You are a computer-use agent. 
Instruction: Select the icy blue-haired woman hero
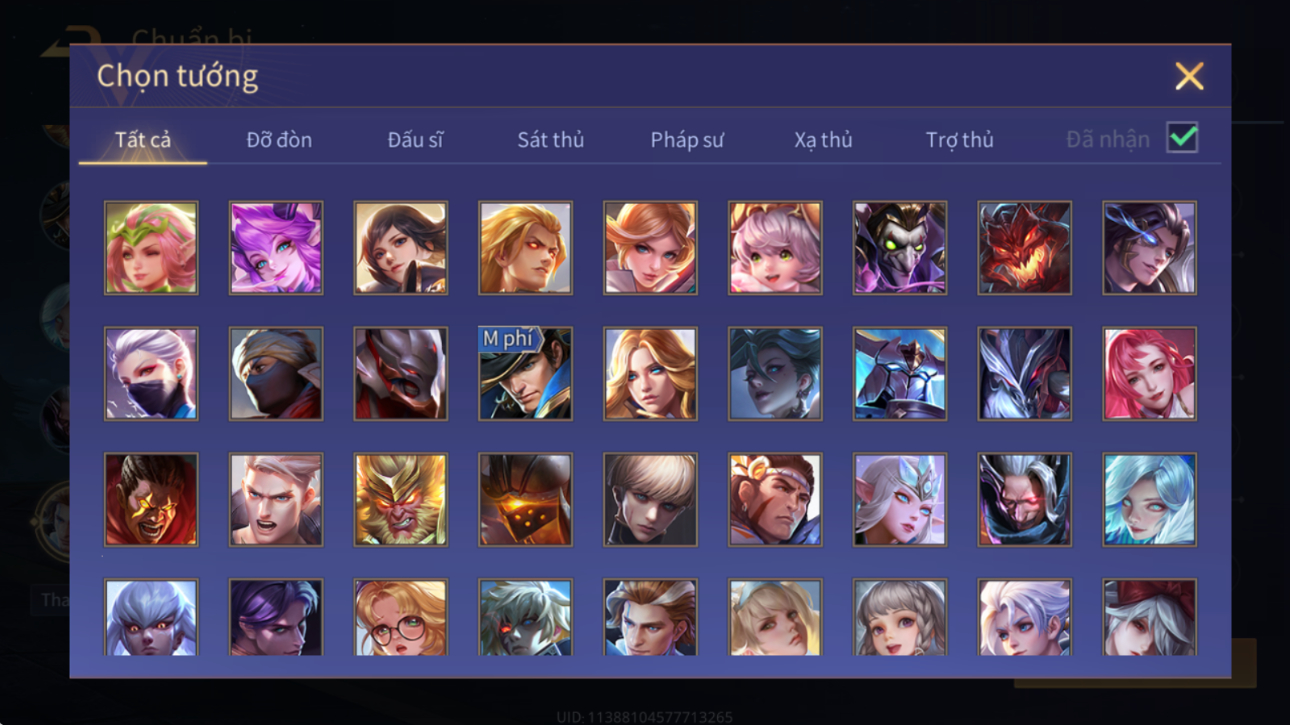point(1149,500)
